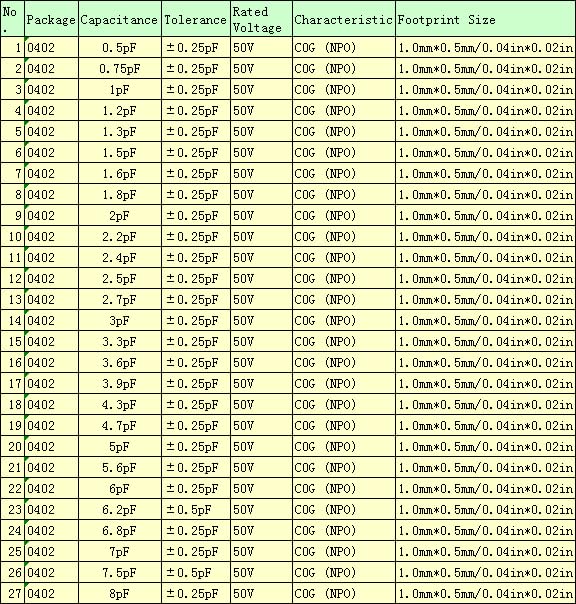Click the 7.5pF capacitance cell
This screenshot has width=576, height=604.
(120, 573)
